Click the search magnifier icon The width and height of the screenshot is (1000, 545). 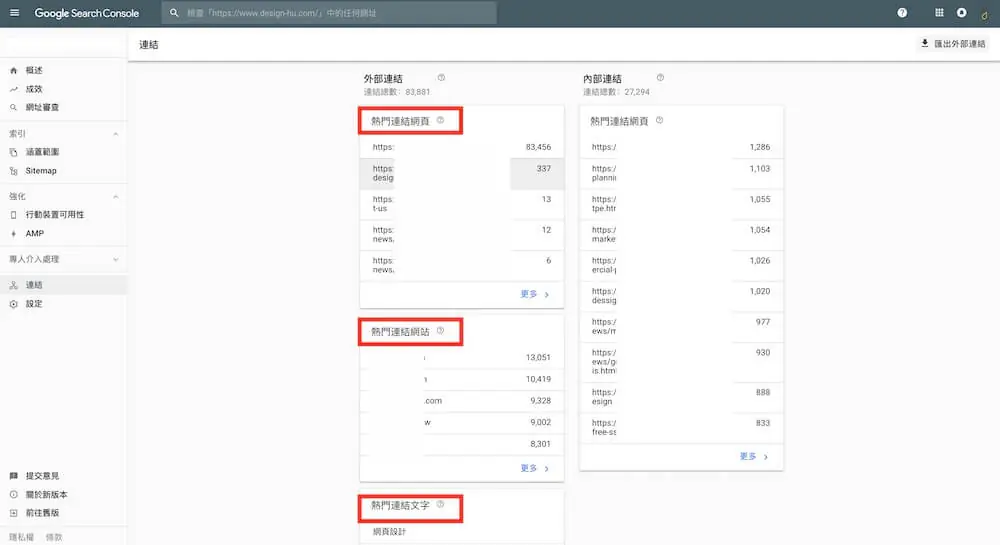[x=173, y=13]
